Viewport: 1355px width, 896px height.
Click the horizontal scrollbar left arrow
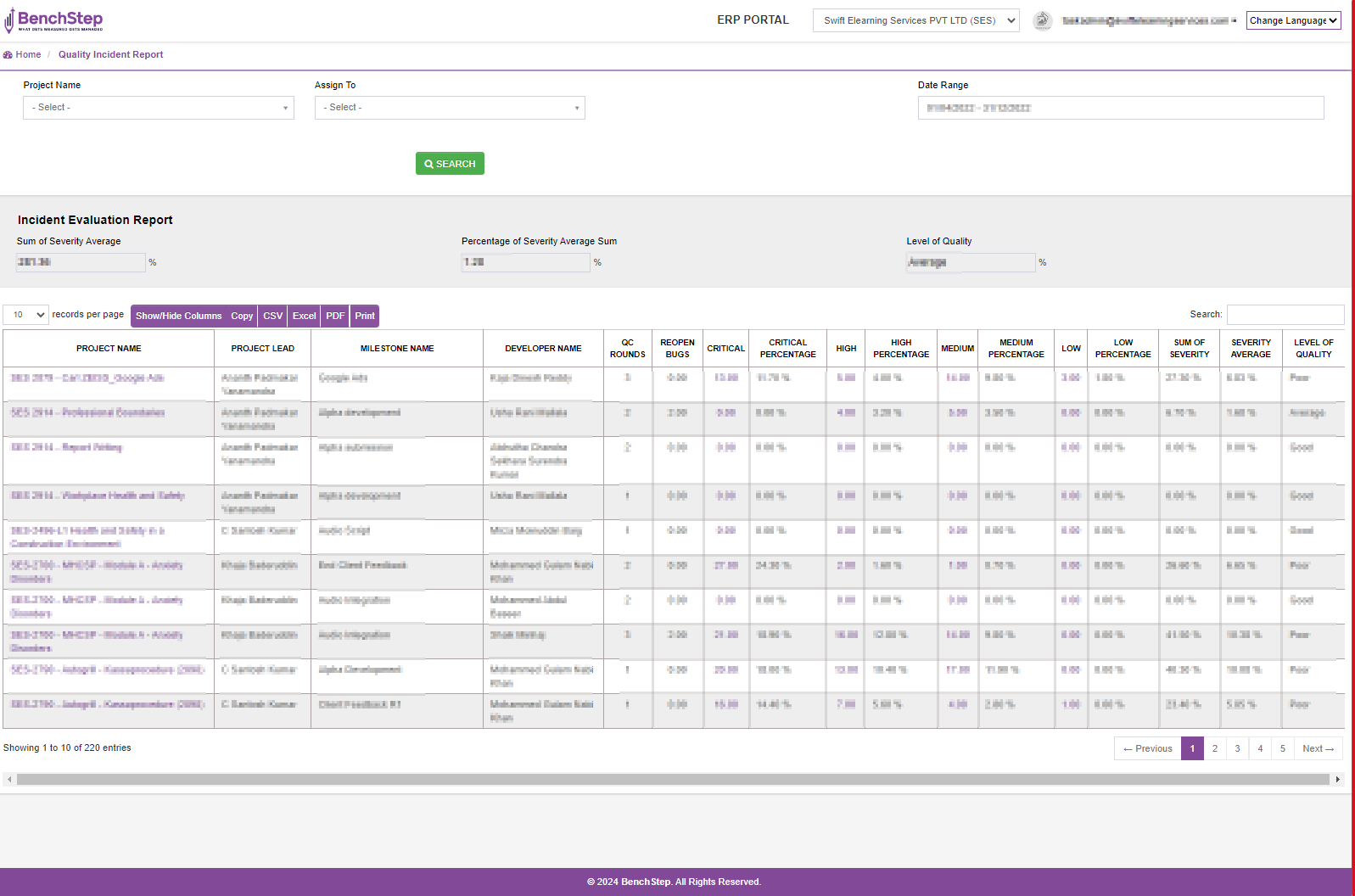[x=9, y=779]
